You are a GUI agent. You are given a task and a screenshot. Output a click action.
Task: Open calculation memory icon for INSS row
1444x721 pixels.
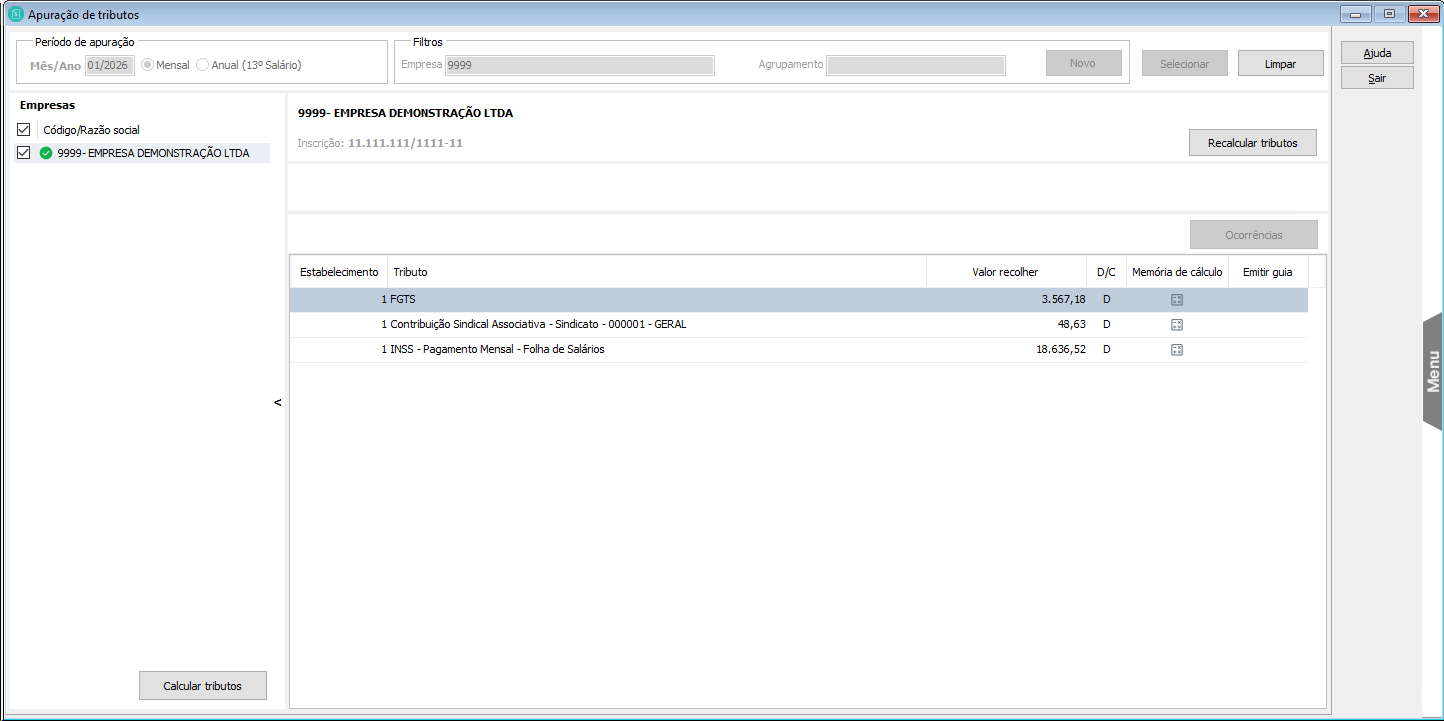(x=1176, y=350)
